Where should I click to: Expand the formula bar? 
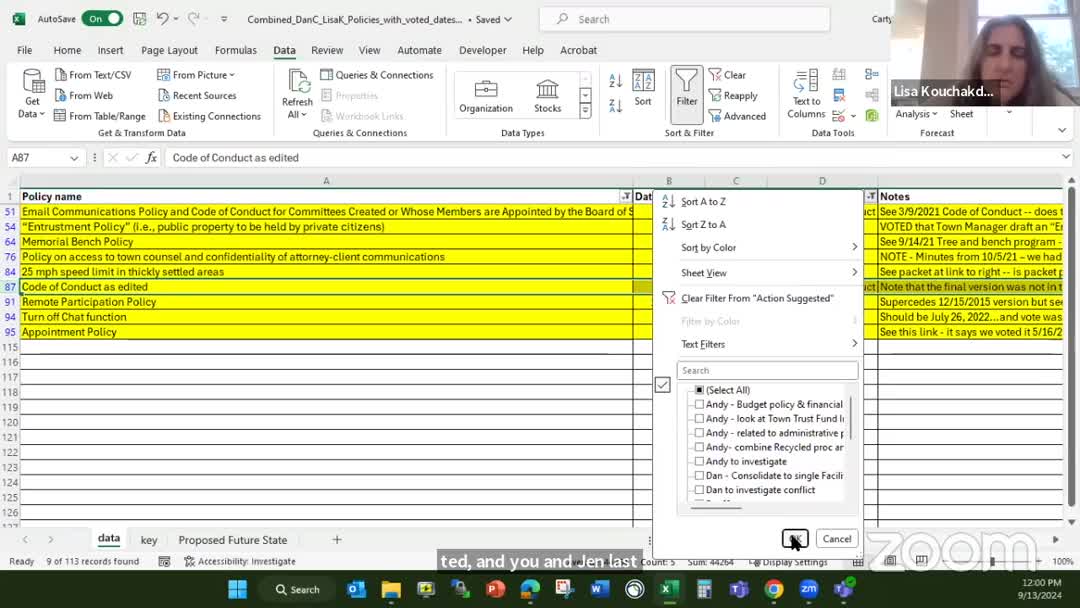(x=1066, y=157)
